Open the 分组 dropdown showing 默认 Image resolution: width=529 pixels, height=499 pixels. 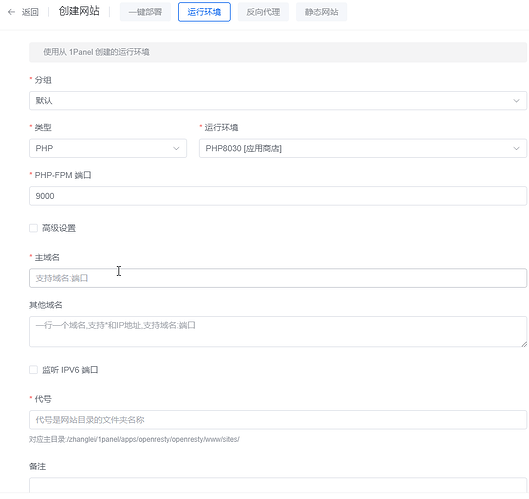(x=278, y=101)
